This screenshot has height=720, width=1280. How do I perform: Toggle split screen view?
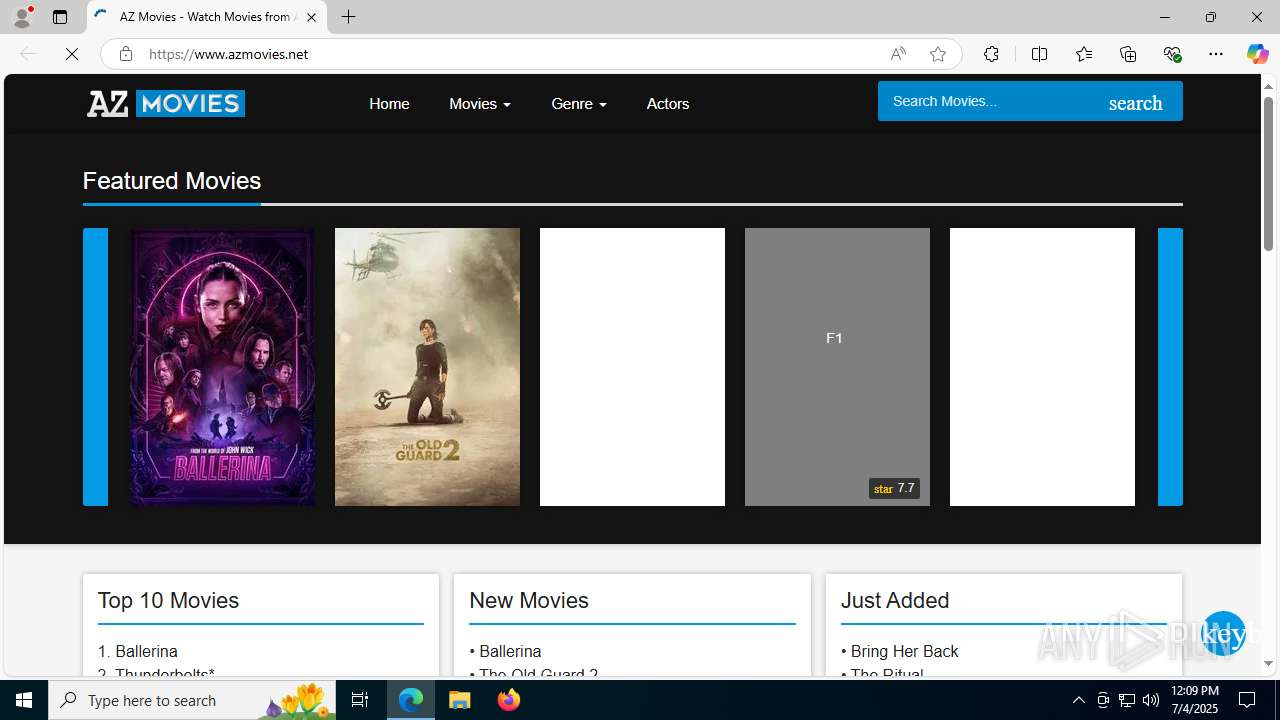click(1039, 54)
